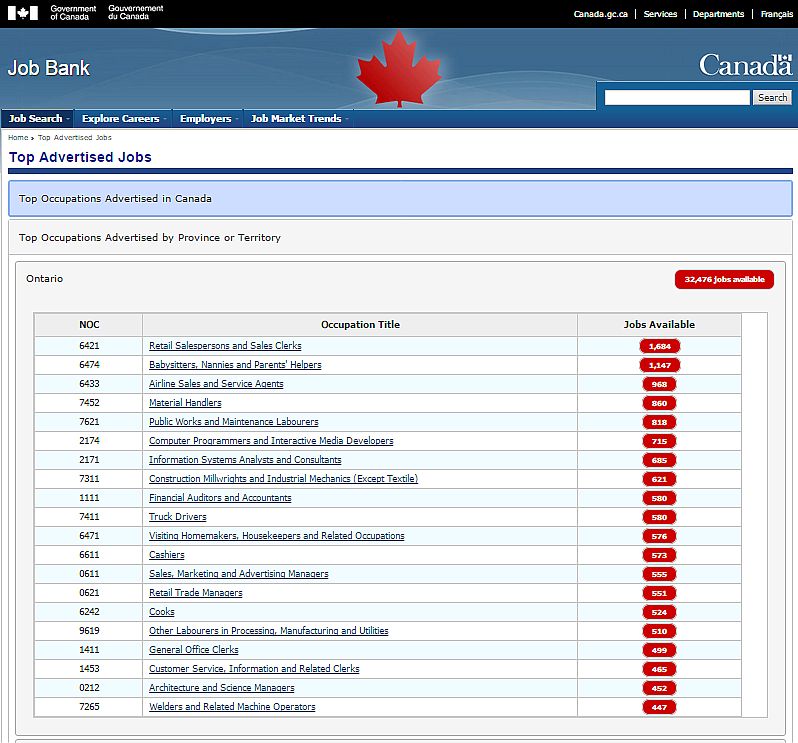Click the Jobs Available column header
This screenshot has width=798, height=743.
point(659,325)
